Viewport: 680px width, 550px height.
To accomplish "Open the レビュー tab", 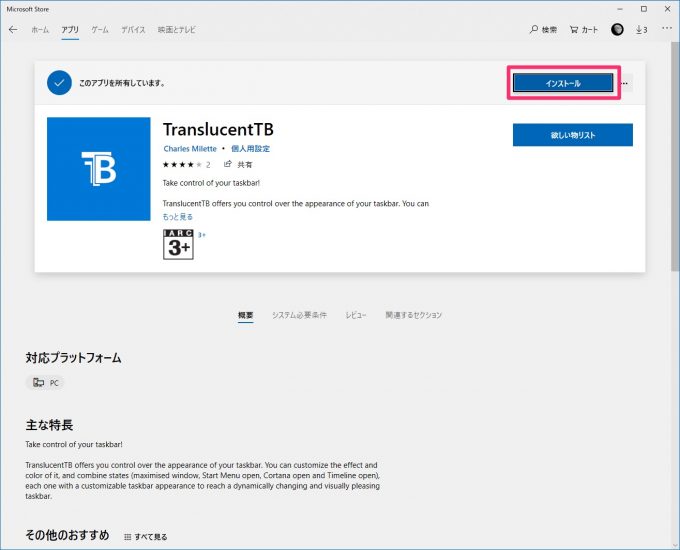I will click(356, 315).
